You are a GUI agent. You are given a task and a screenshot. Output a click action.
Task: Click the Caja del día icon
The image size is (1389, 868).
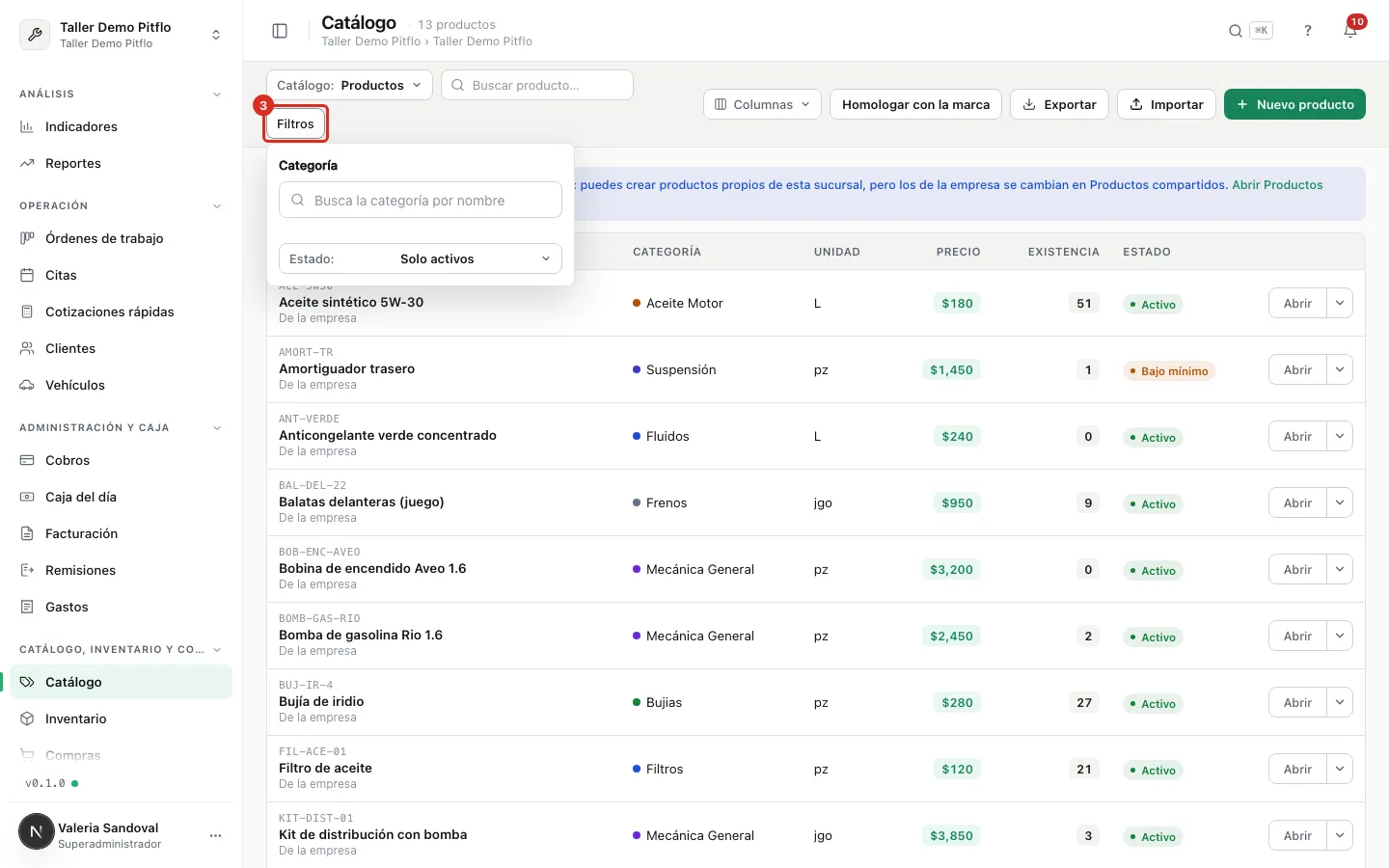[x=27, y=497]
